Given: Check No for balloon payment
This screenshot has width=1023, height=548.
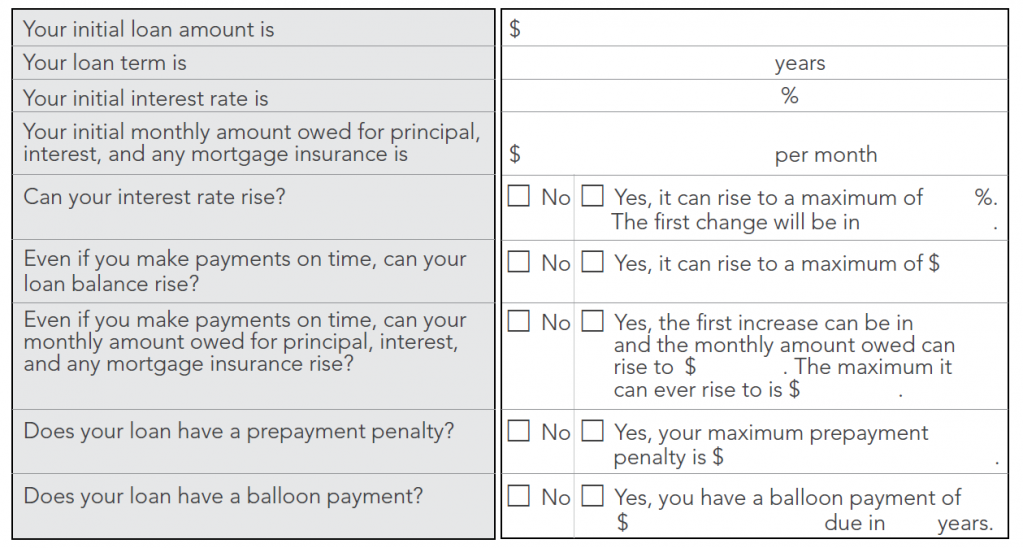Looking at the screenshot, I should [x=518, y=496].
